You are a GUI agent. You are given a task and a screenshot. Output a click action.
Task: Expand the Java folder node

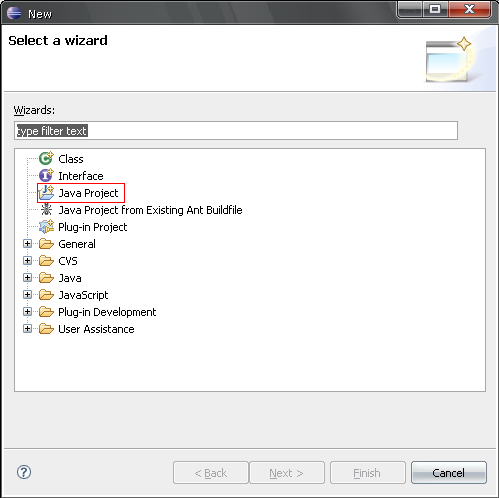click(x=27, y=278)
